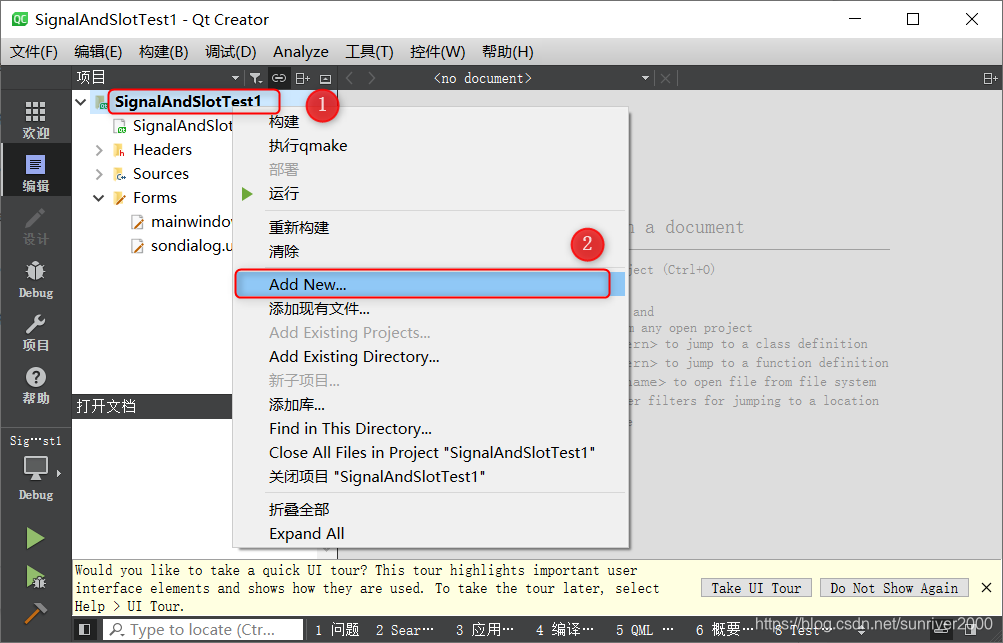Toggle synchronize with editor link icon
Screen dimensions: 1003x643
click(x=279, y=78)
